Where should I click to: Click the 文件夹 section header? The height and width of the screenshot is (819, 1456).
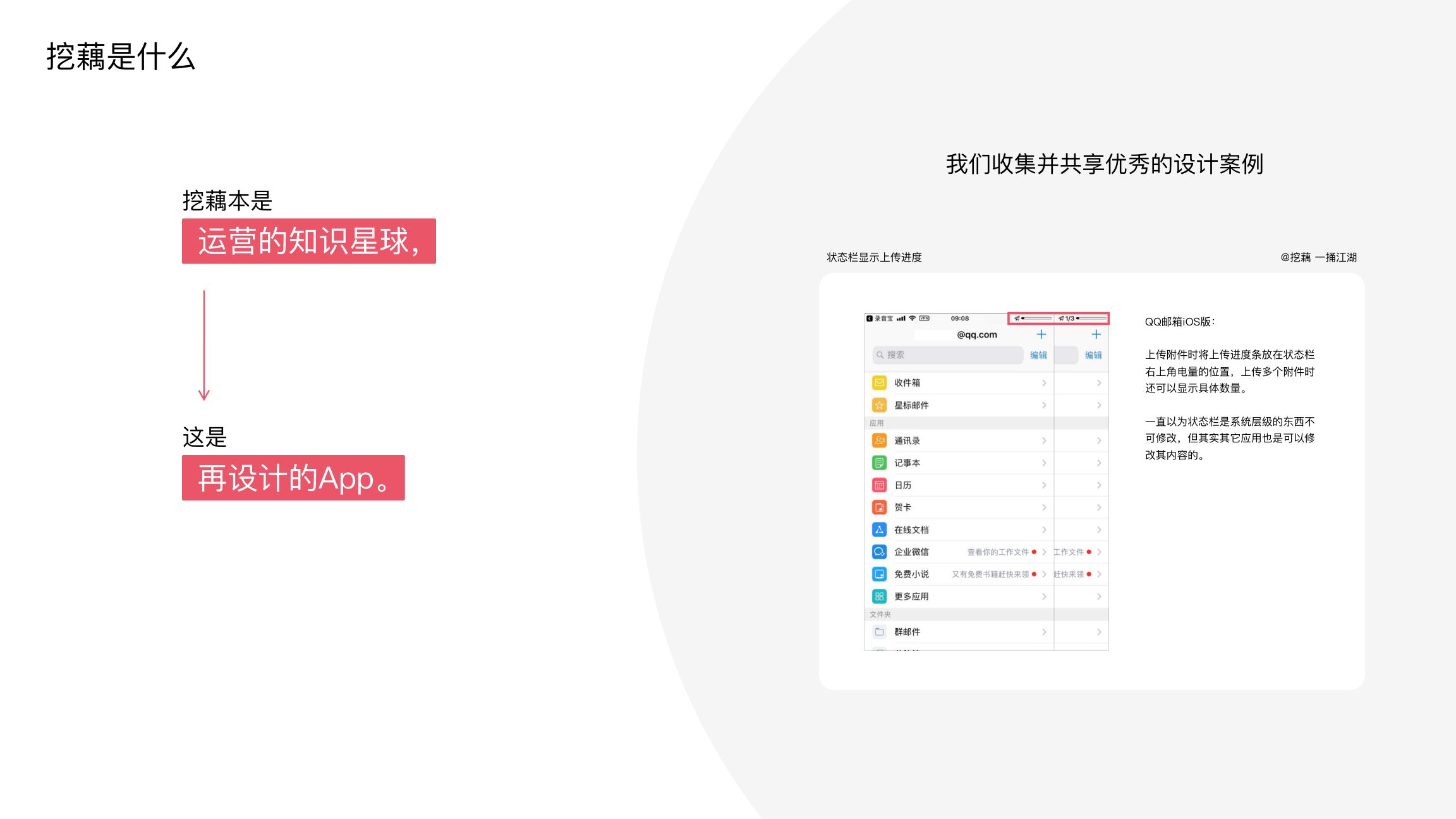click(880, 614)
